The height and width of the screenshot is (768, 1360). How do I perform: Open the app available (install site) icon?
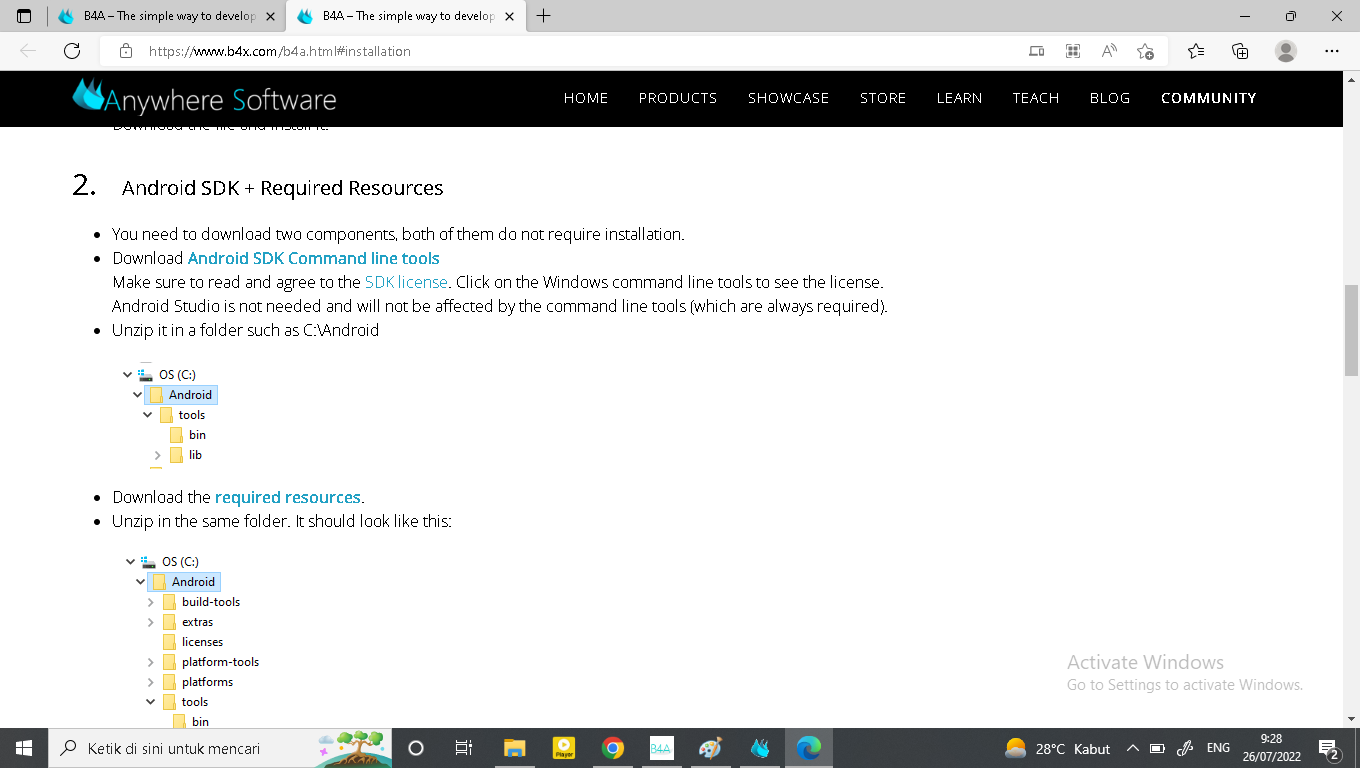click(x=1037, y=51)
